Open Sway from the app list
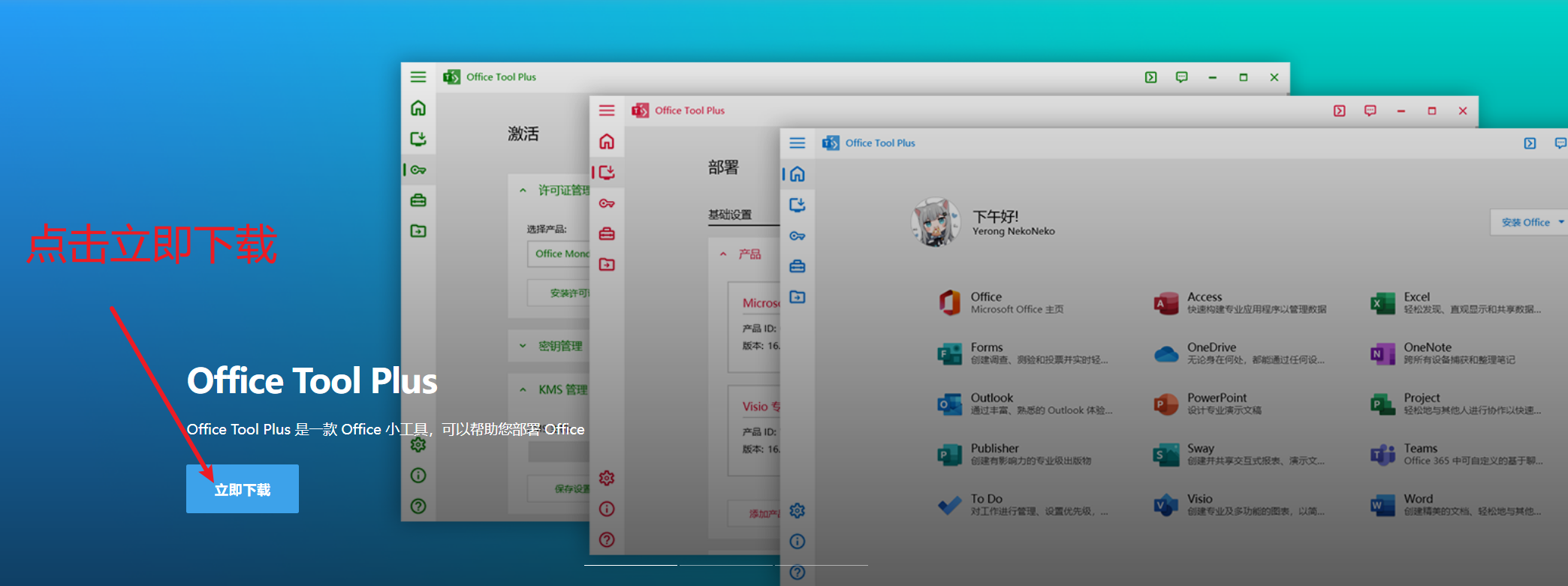1568x586 pixels. (x=1239, y=453)
